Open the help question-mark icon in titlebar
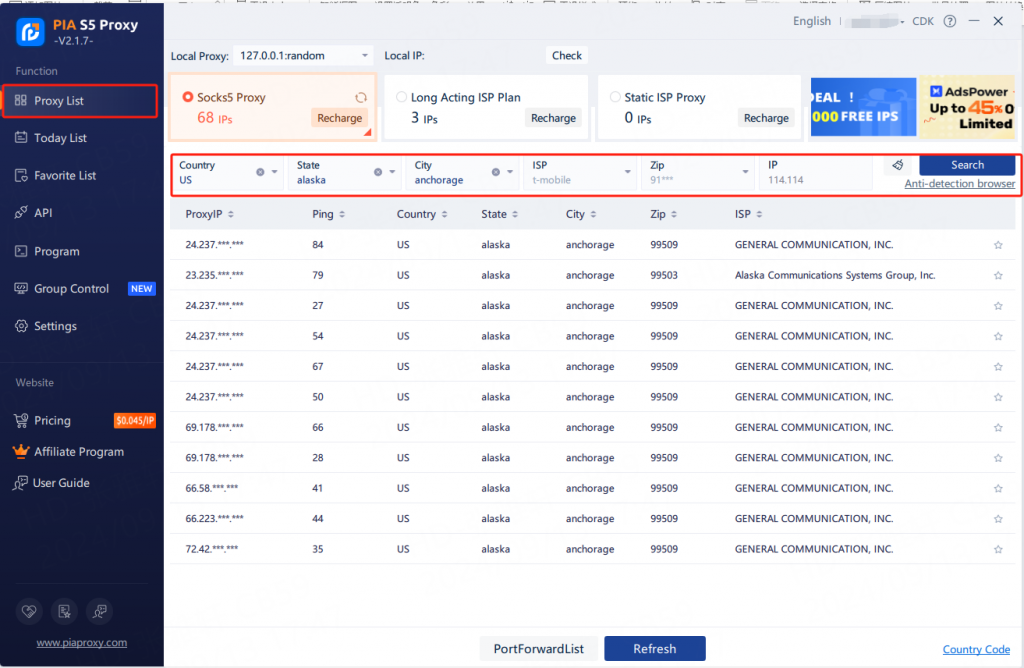 pos(948,20)
